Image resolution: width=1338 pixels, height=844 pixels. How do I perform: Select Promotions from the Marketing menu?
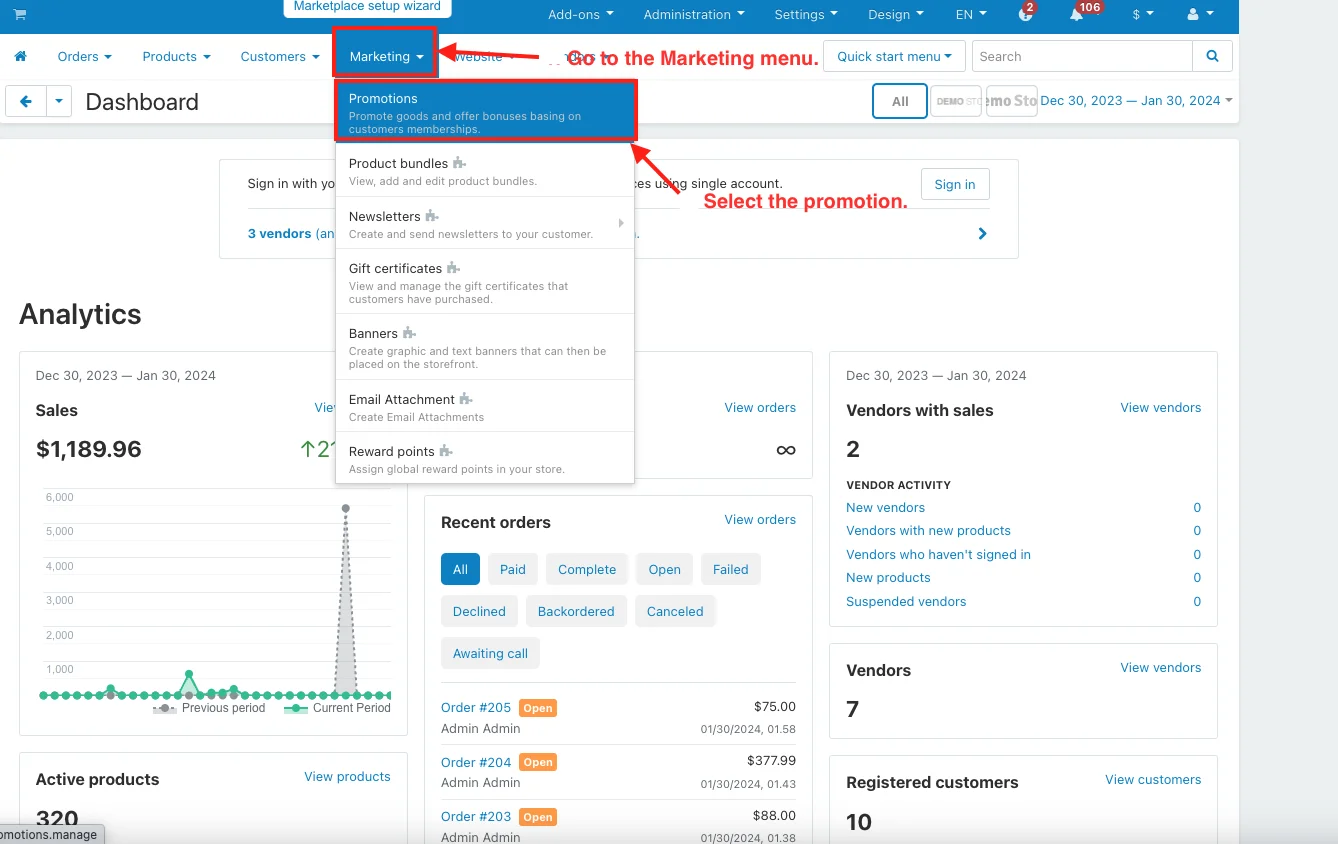[x=485, y=107]
